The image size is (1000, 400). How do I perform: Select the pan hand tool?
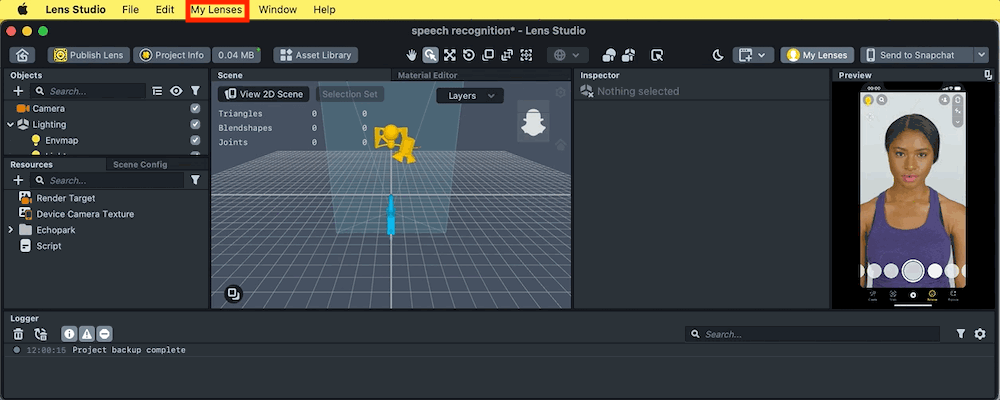[x=412, y=55]
